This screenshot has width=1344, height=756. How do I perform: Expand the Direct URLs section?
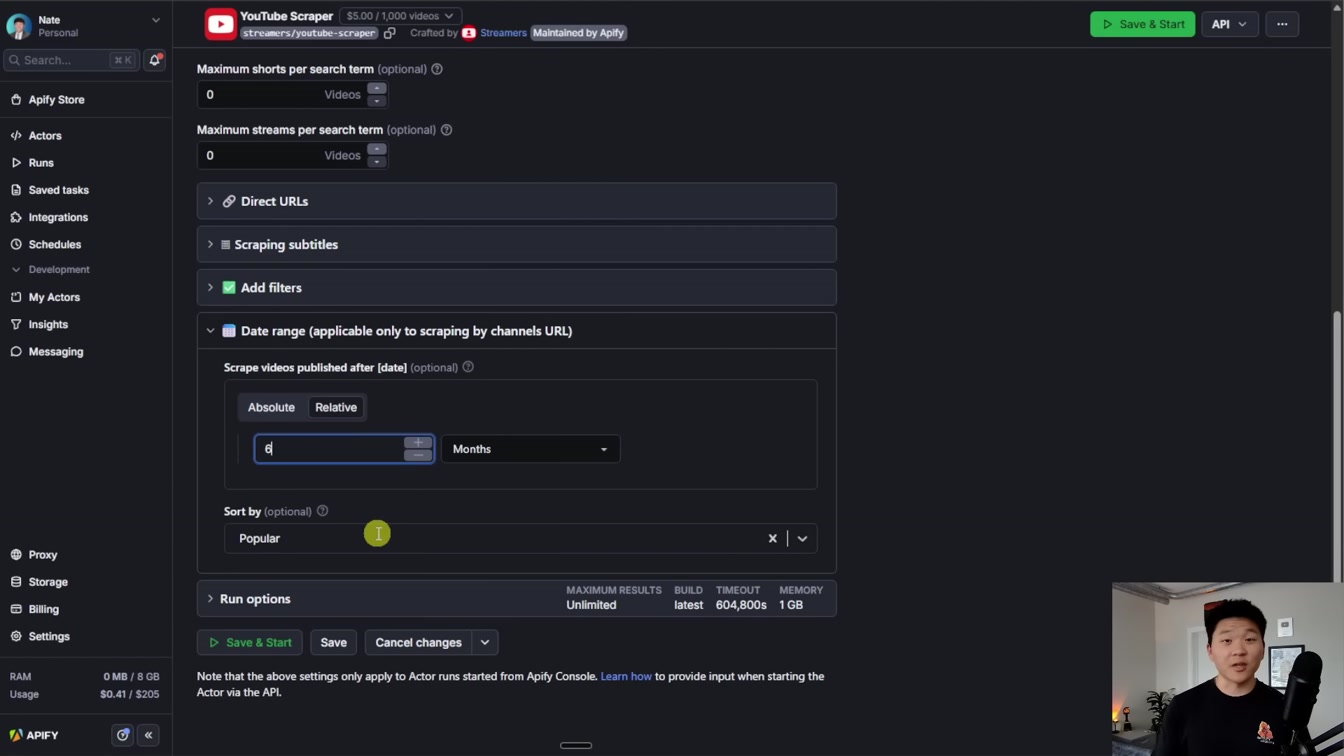coord(516,201)
